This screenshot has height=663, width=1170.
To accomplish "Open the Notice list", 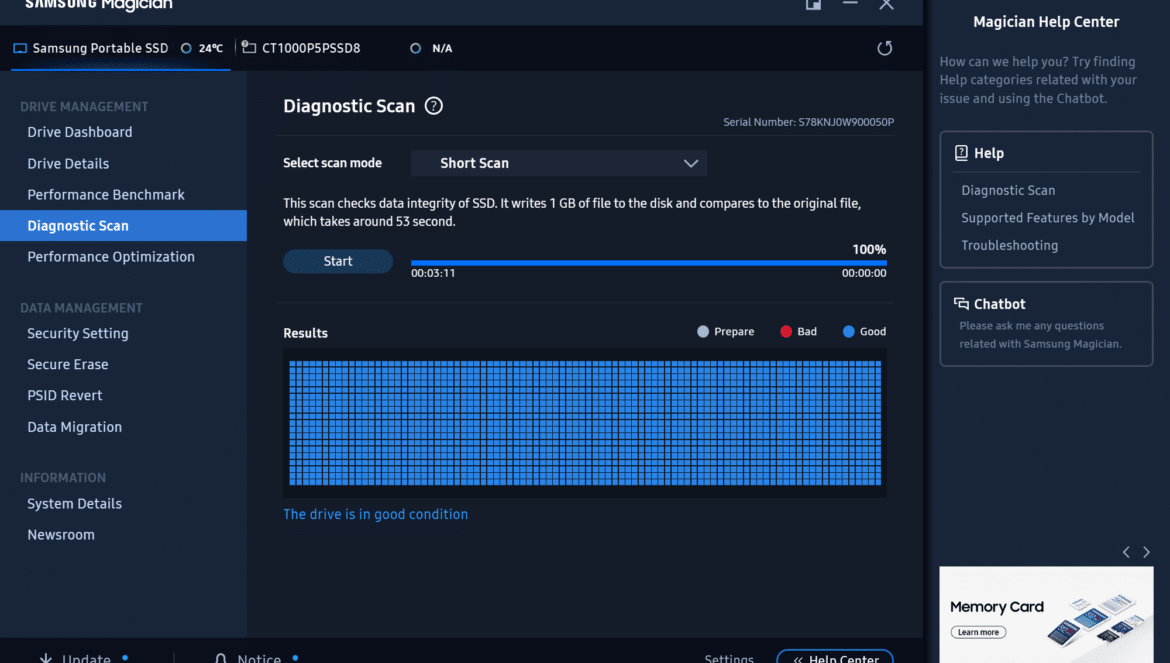I will point(259,659).
